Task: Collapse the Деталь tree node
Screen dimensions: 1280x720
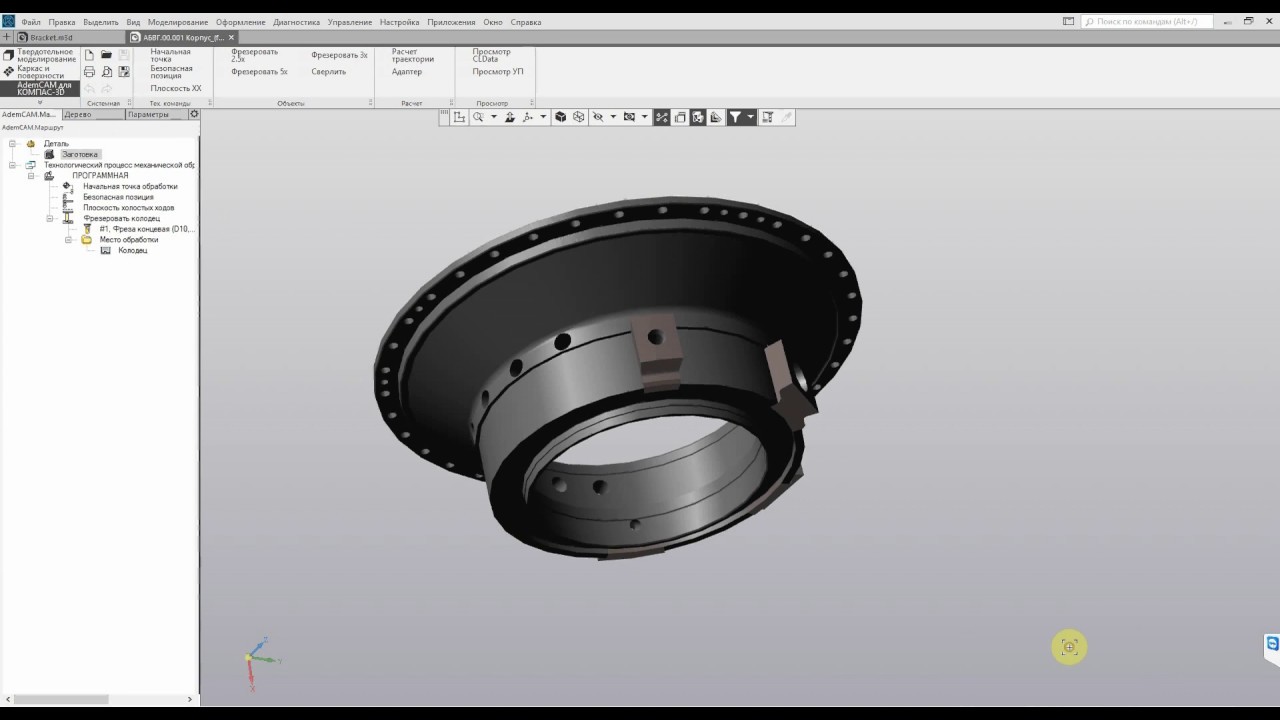Action: click(x=13, y=144)
